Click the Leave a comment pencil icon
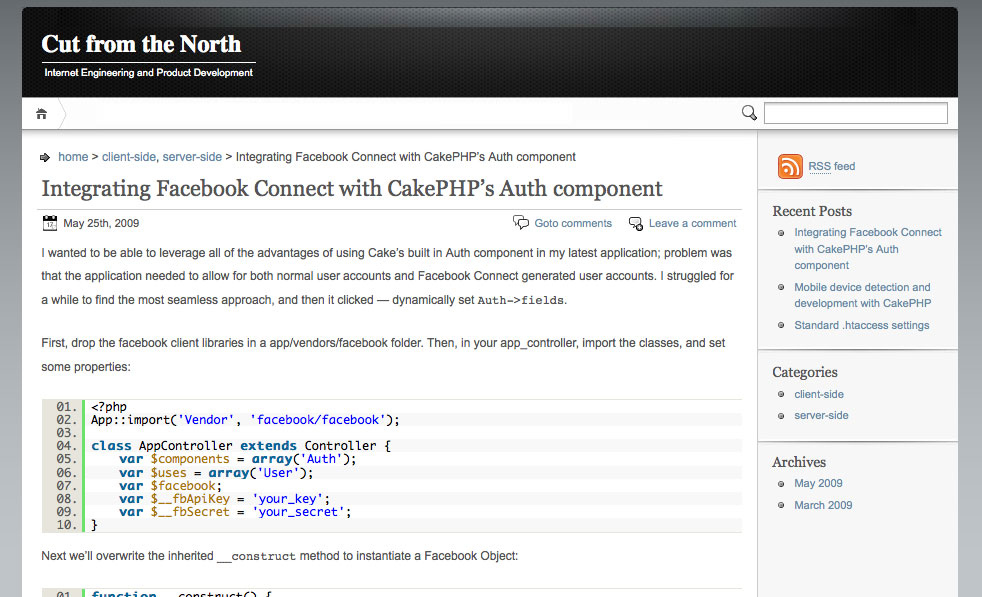982x597 pixels. click(x=635, y=223)
